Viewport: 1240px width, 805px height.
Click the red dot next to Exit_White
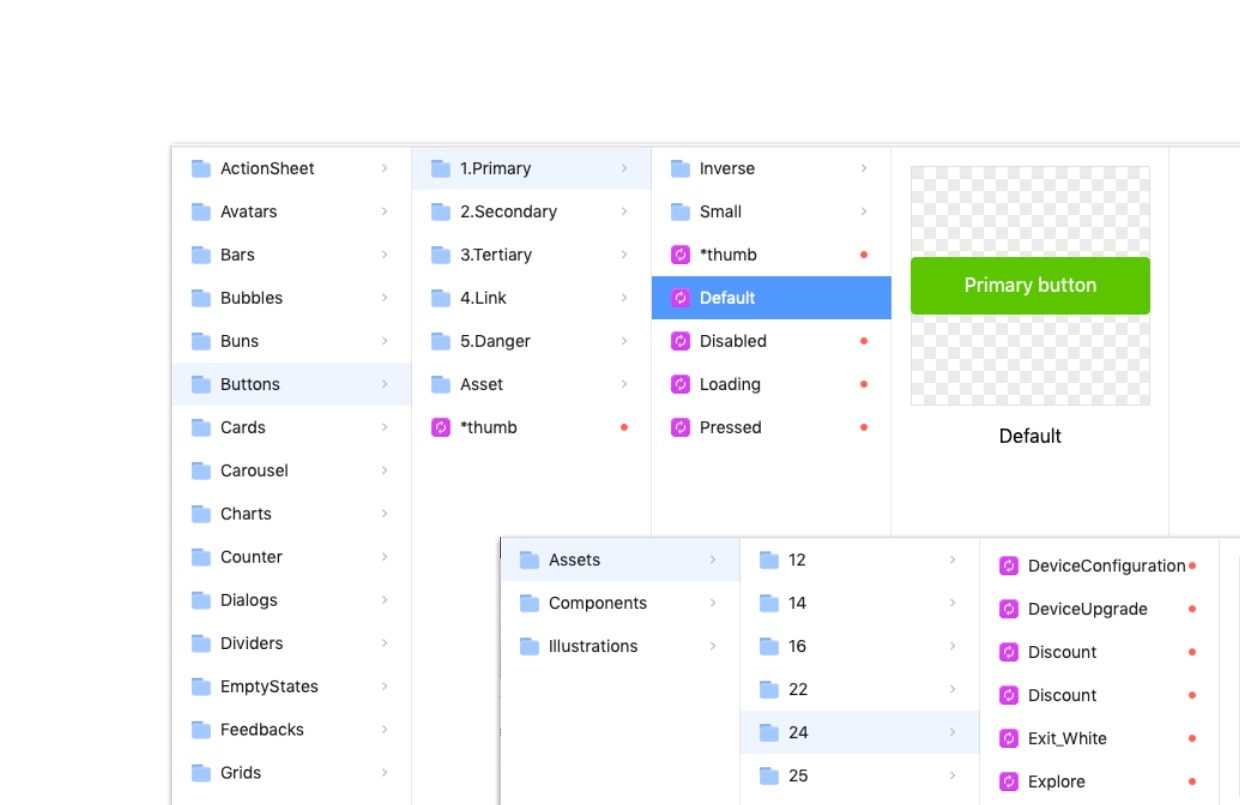tap(1192, 738)
